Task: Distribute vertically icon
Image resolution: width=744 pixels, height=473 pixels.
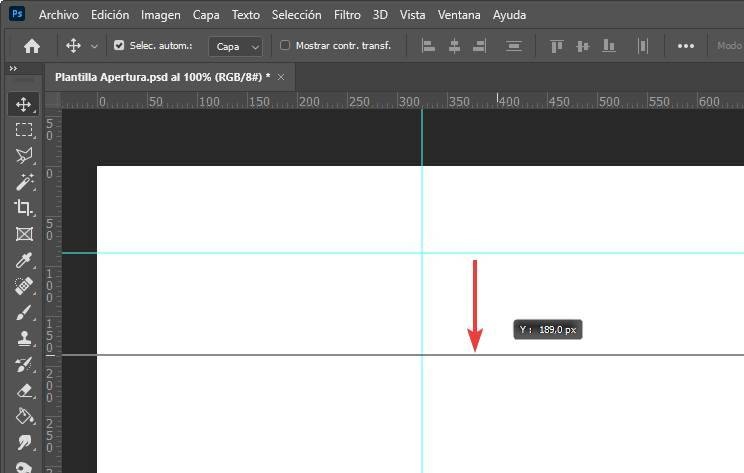Action: click(x=514, y=46)
